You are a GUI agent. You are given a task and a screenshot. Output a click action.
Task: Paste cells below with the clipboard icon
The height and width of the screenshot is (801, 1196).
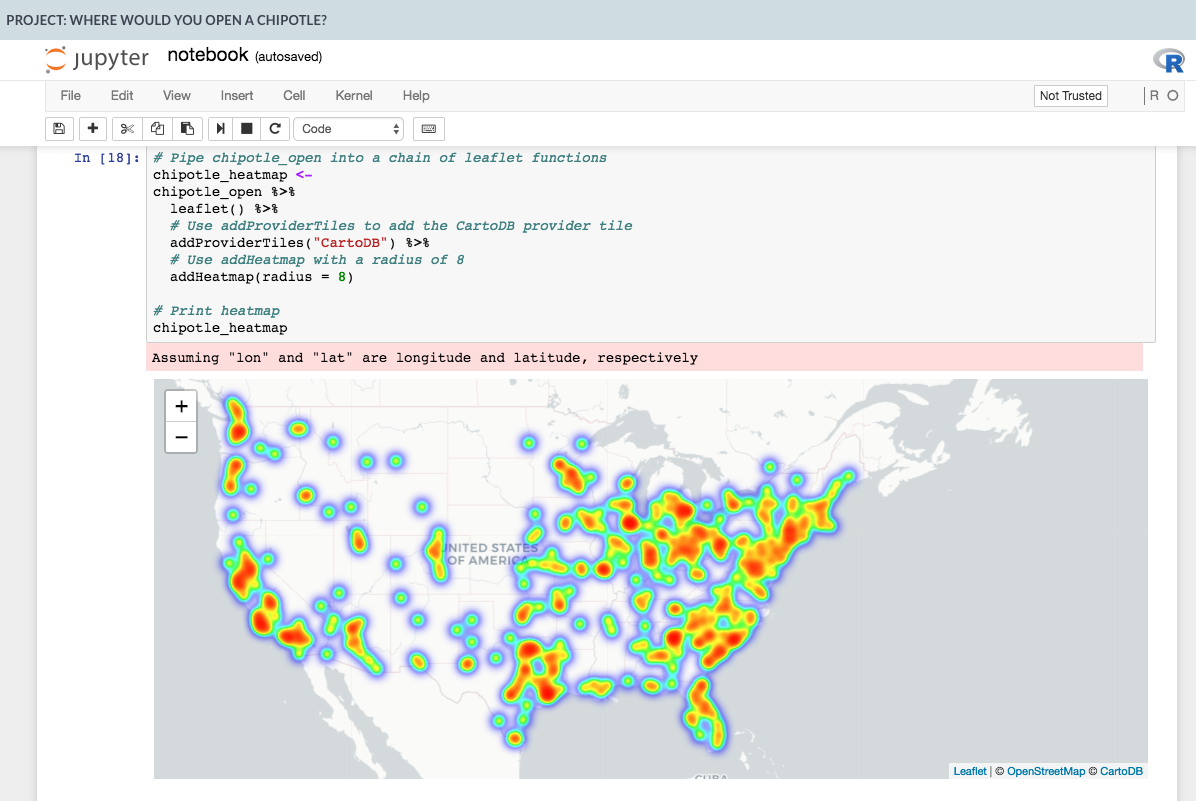pyautogui.click(x=187, y=129)
